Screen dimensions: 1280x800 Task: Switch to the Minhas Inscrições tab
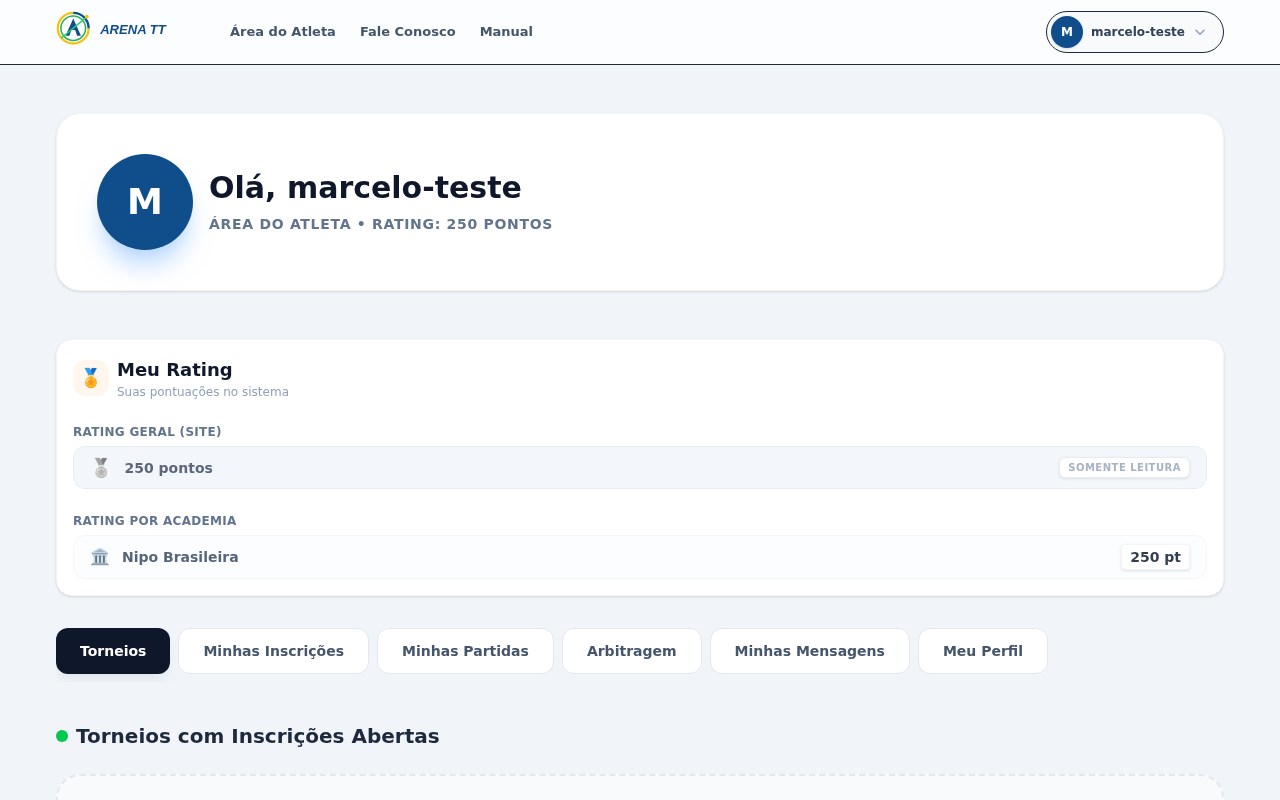(x=273, y=651)
